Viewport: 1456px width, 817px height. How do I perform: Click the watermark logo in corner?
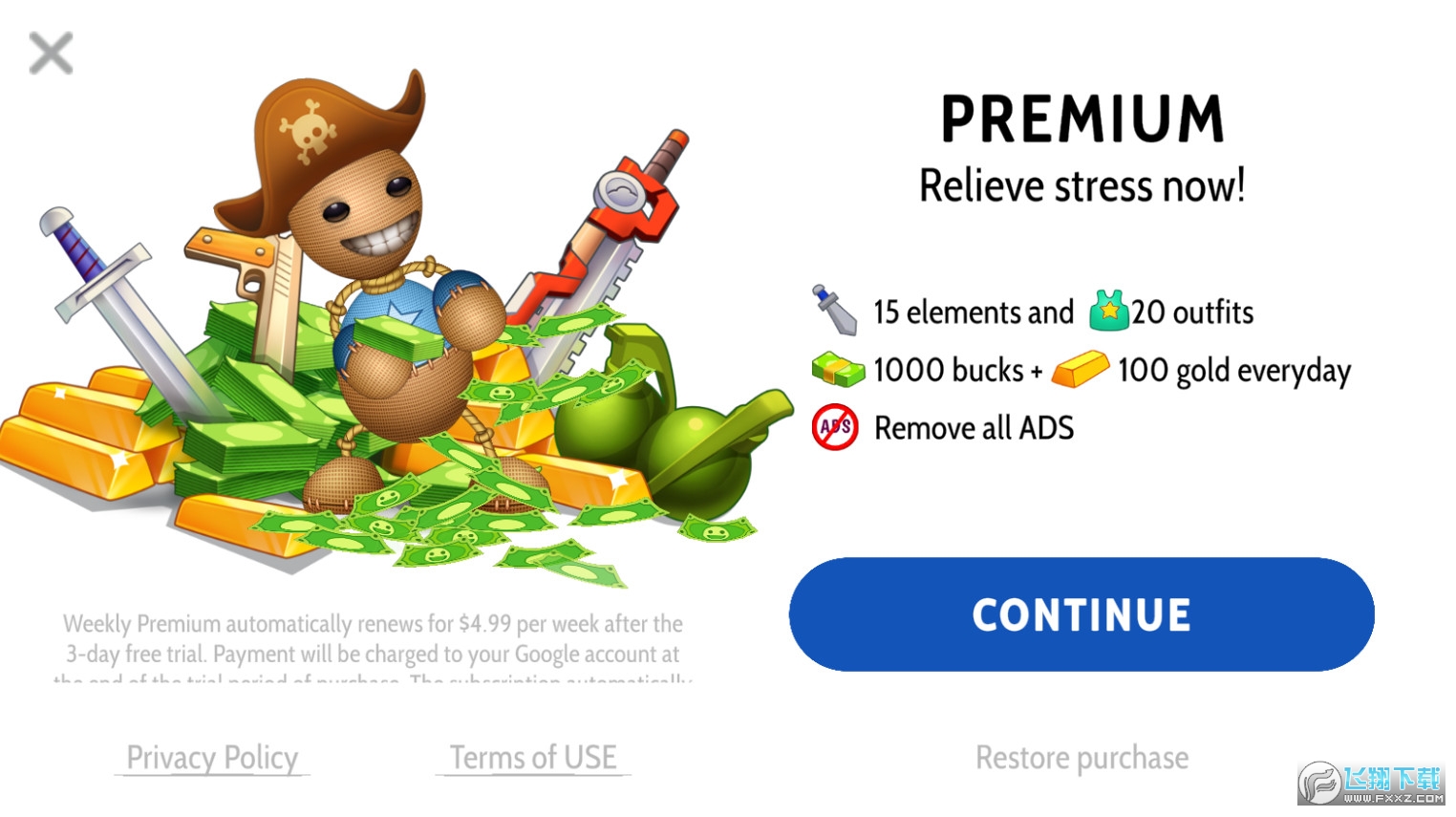[1372, 784]
